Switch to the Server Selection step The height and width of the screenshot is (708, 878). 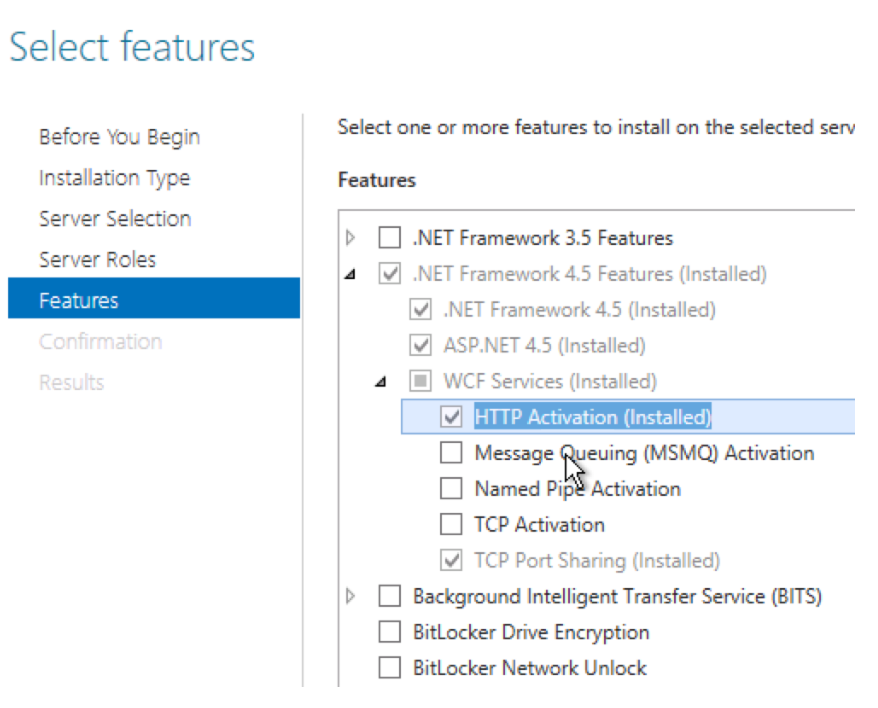click(115, 219)
